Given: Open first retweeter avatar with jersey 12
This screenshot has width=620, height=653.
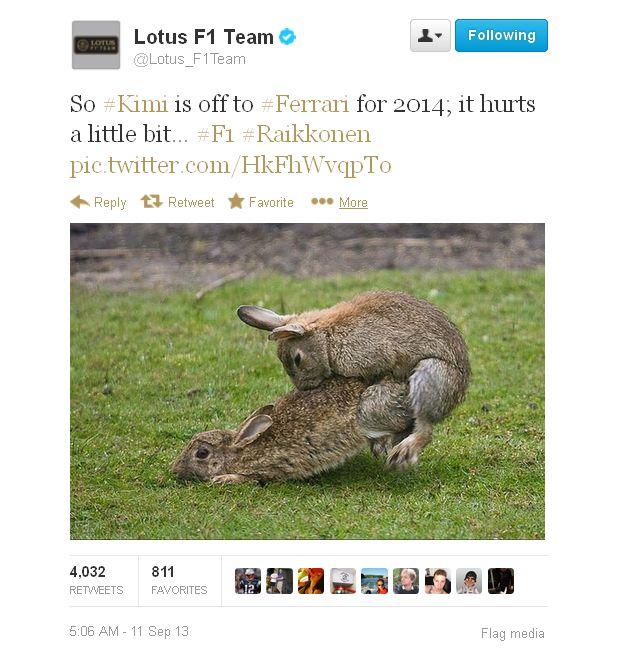Looking at the screenshot, I should (x=248, y=581).
